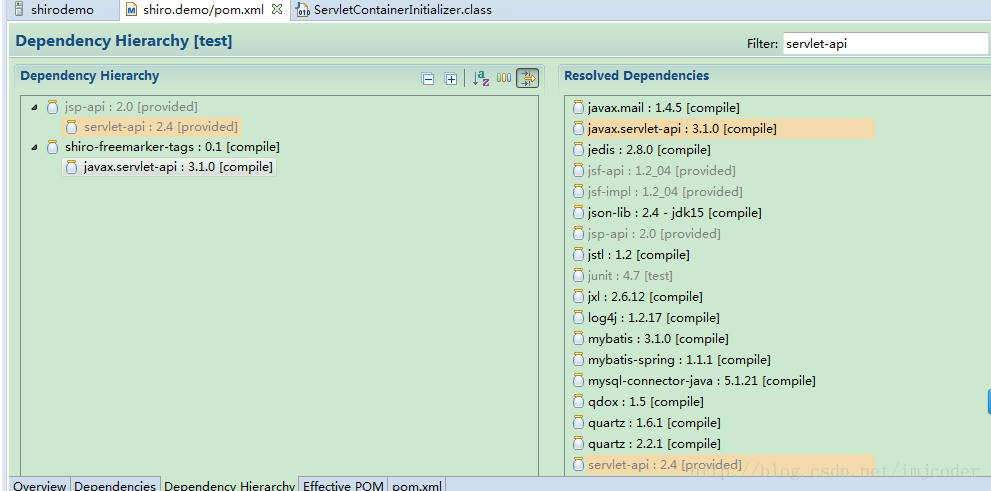The image size is (991, 491).
Task: Click jar icon next to junit
Action: pyautogui.click(x=578, y=276)
